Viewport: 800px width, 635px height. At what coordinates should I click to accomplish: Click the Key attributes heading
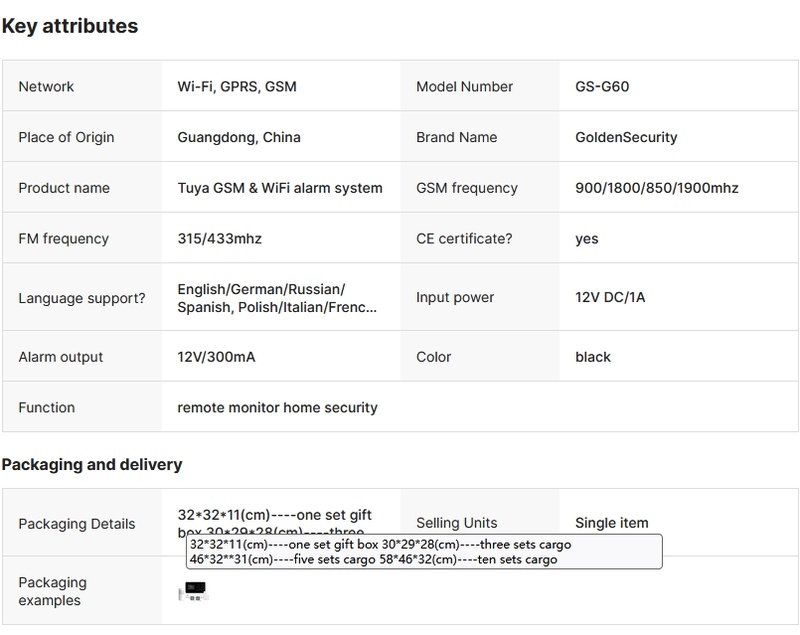click(70, 26)
